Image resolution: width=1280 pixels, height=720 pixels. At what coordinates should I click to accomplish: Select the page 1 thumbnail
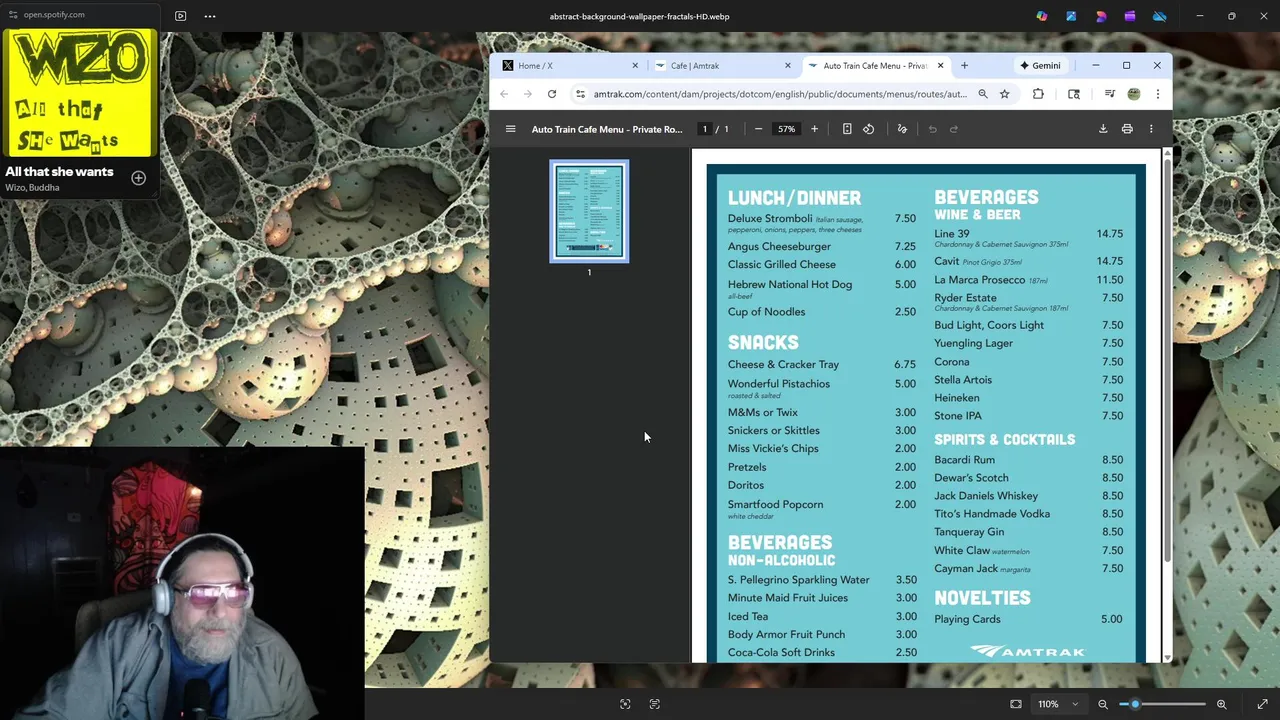pyautogui.click(x=589, y=211)
